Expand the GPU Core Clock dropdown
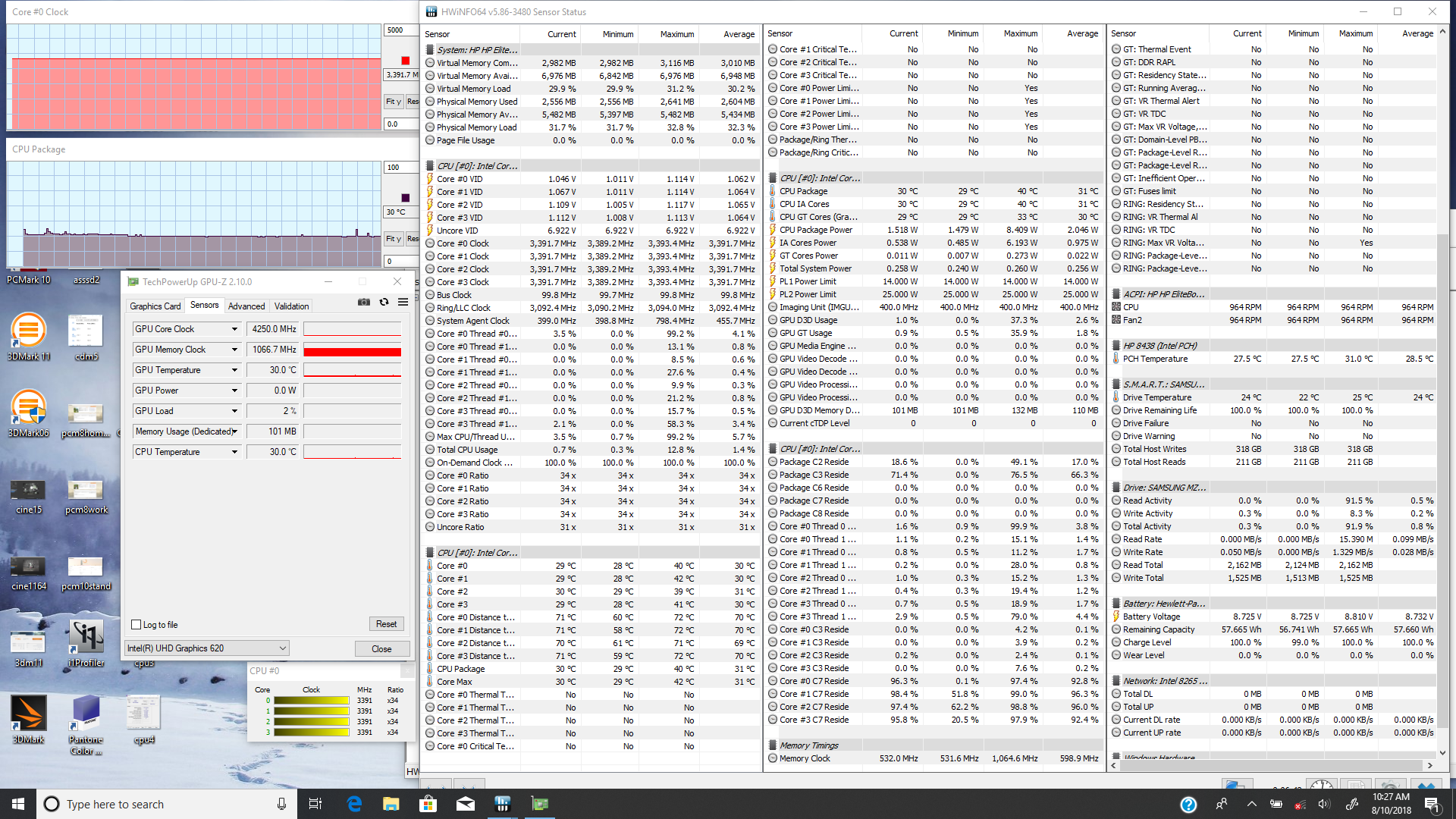This screenshot has height=819, width=1456. coord(234,329)
